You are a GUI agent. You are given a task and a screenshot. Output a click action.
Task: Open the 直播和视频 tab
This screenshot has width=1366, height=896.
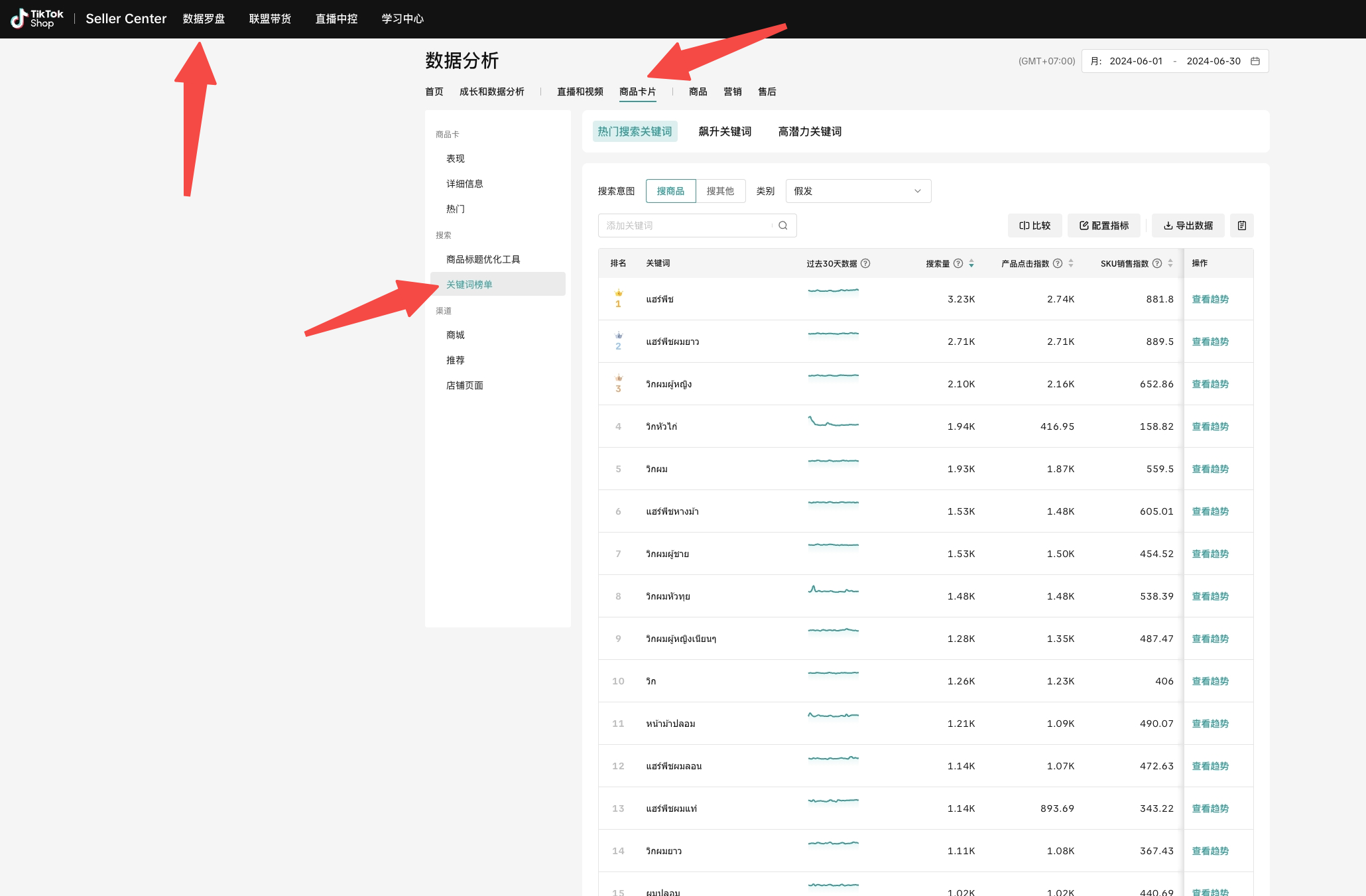580,92
